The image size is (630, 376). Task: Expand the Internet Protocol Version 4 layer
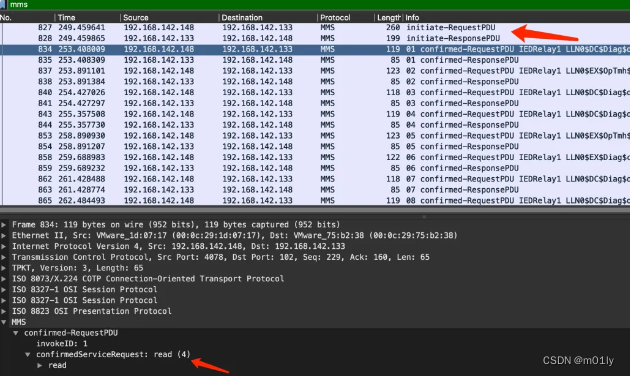(4, 246)
